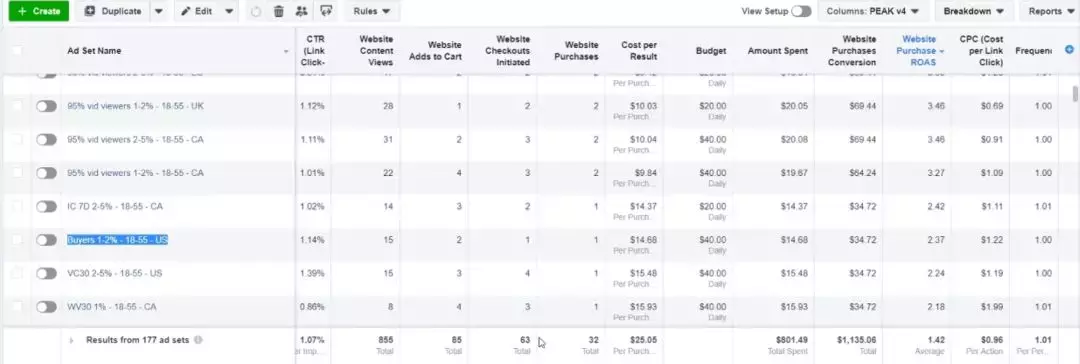1080x364 pixels.
Task: Click the undo circular arrow icon
Action: click(257, 11)
